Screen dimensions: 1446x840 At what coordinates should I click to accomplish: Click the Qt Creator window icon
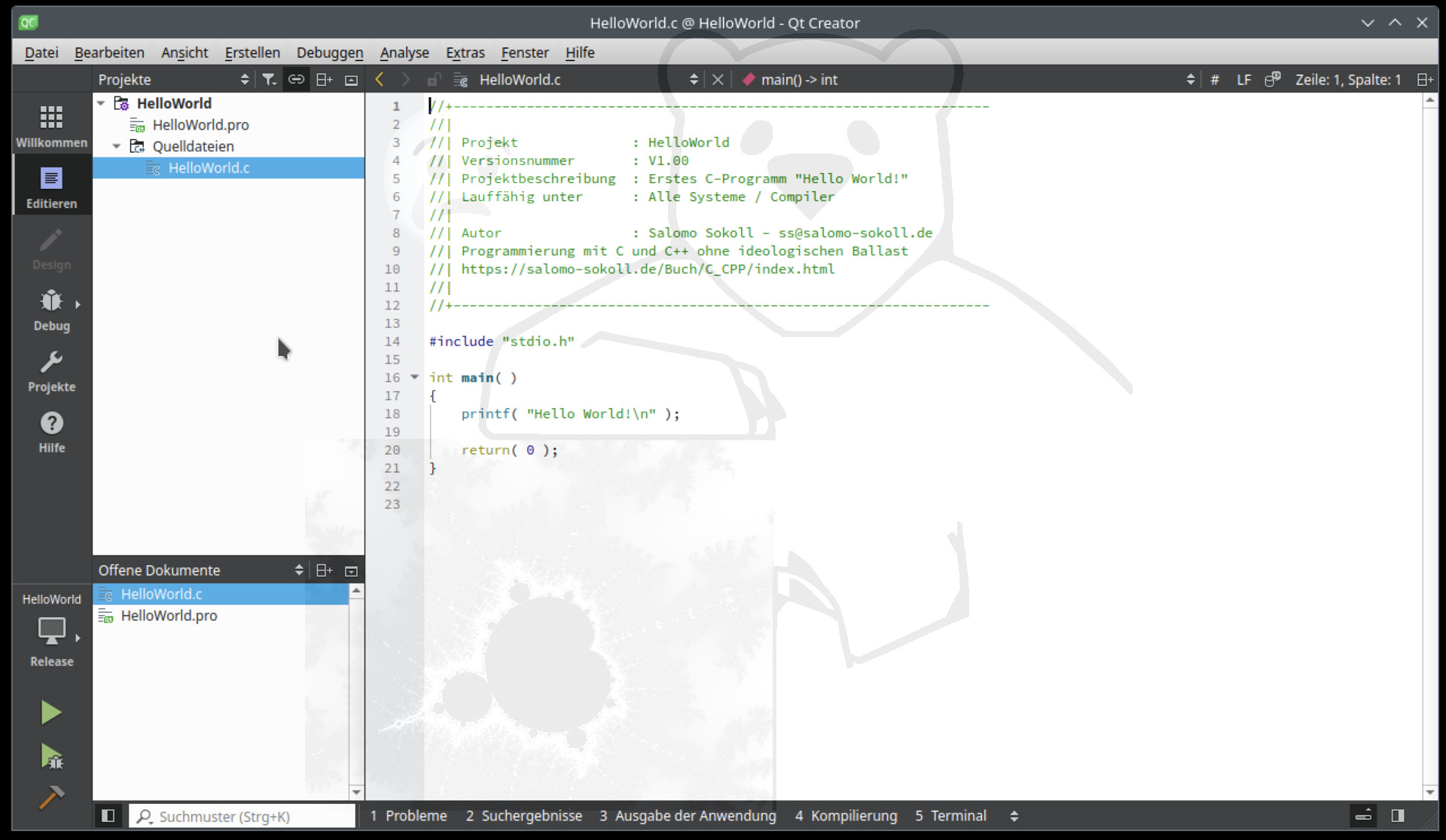29,23
